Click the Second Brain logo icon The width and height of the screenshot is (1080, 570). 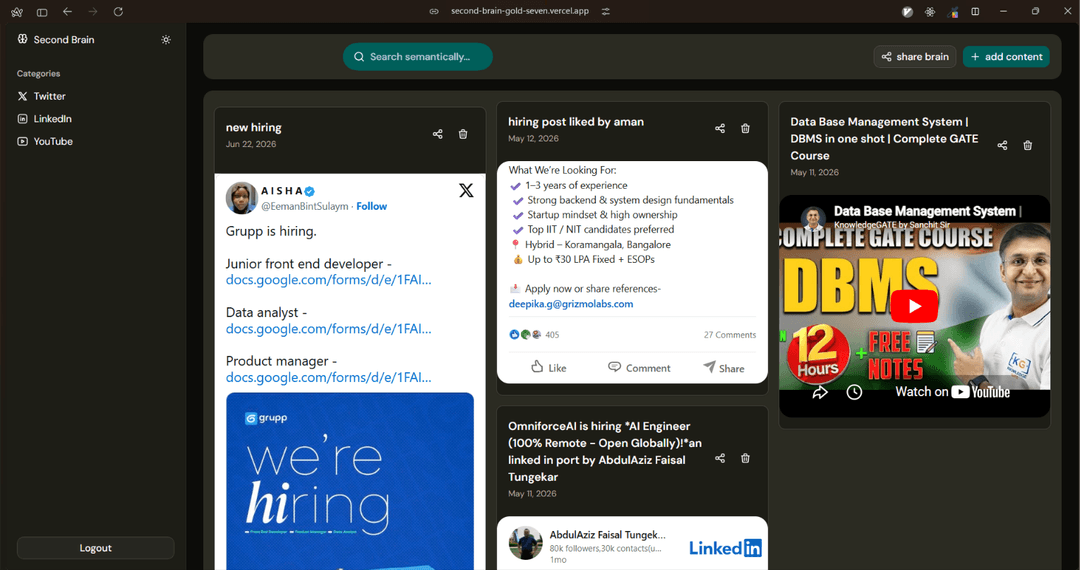23,39
